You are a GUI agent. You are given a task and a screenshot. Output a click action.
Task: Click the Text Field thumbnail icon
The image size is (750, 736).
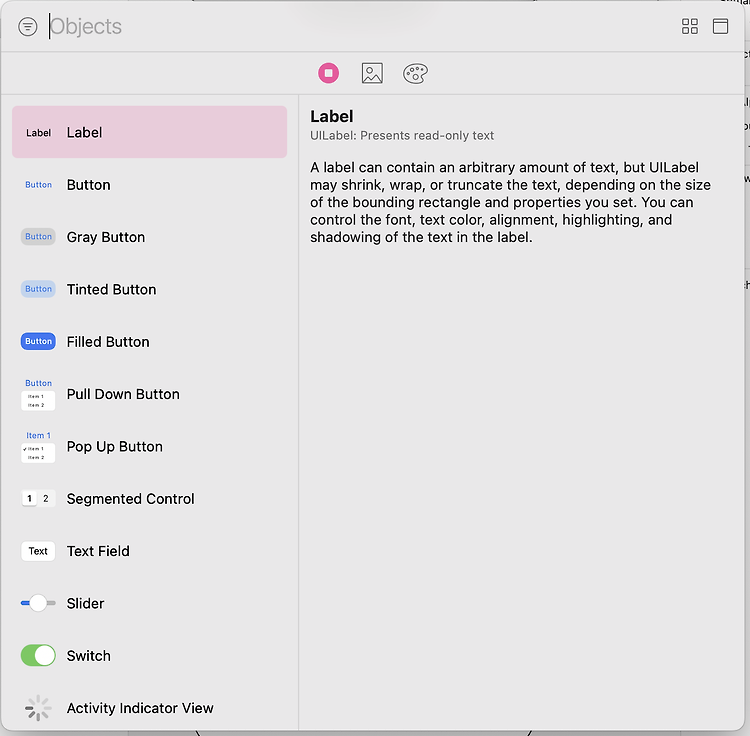click(x=38, y=551)
